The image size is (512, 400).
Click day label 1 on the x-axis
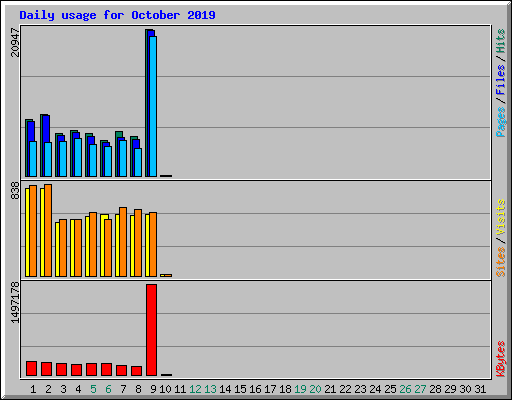33,389
